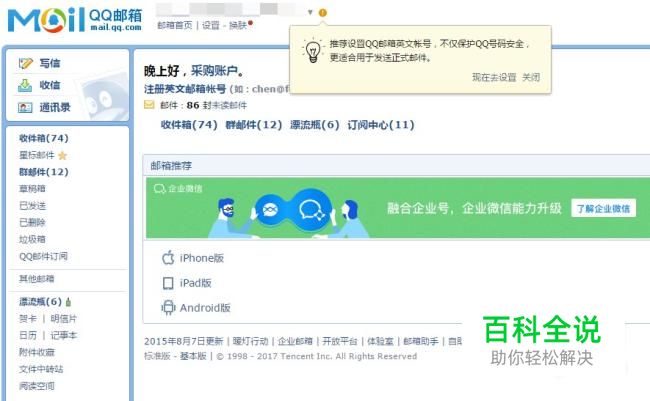Image resolution: width=650 pixels, height=401 pixels.
Task: Close the tip popup via 关闭
Action: pyautogui.click(x=531, y=78)
